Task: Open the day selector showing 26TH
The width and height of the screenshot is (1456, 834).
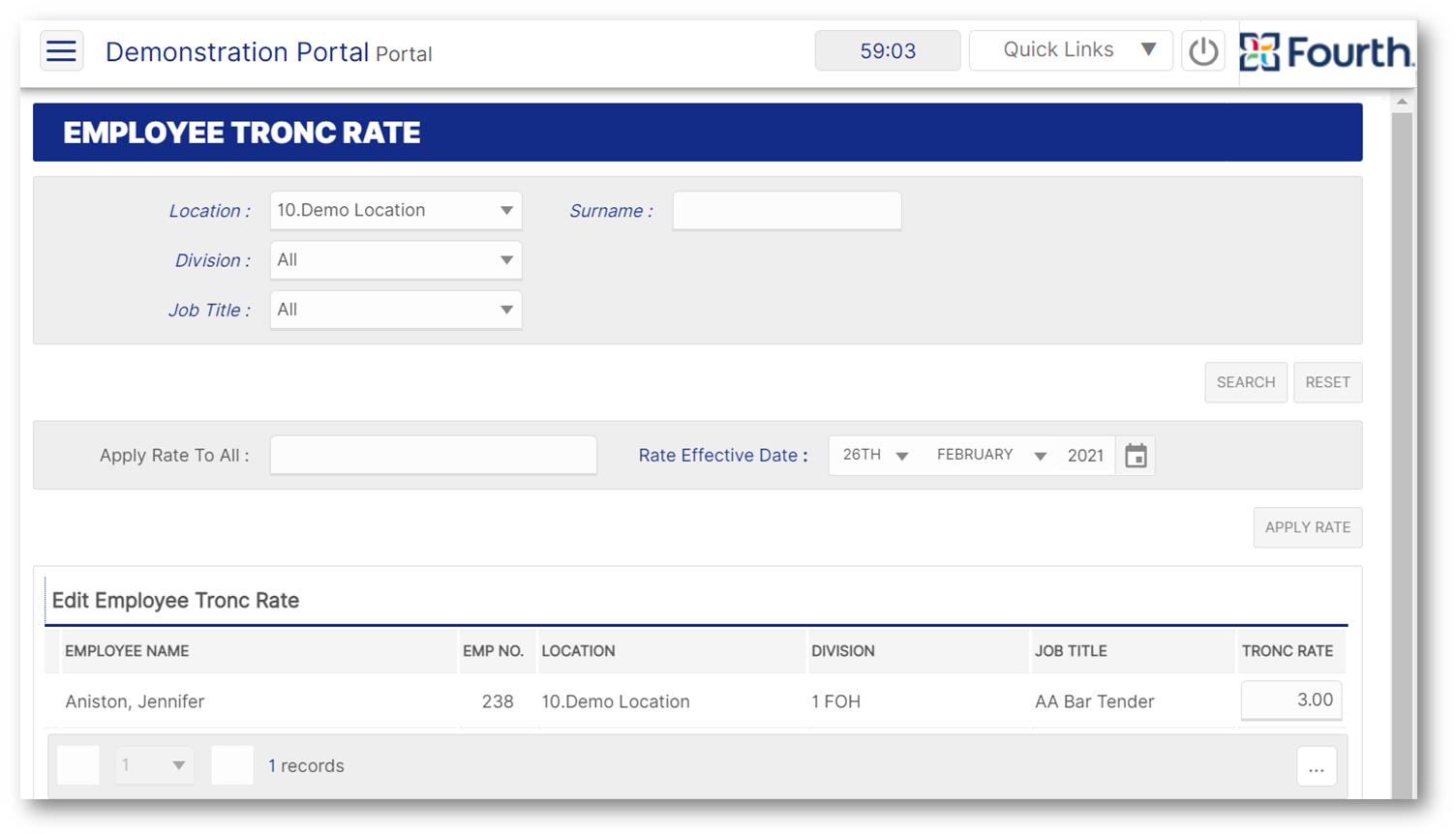Action: click(875, 455)
